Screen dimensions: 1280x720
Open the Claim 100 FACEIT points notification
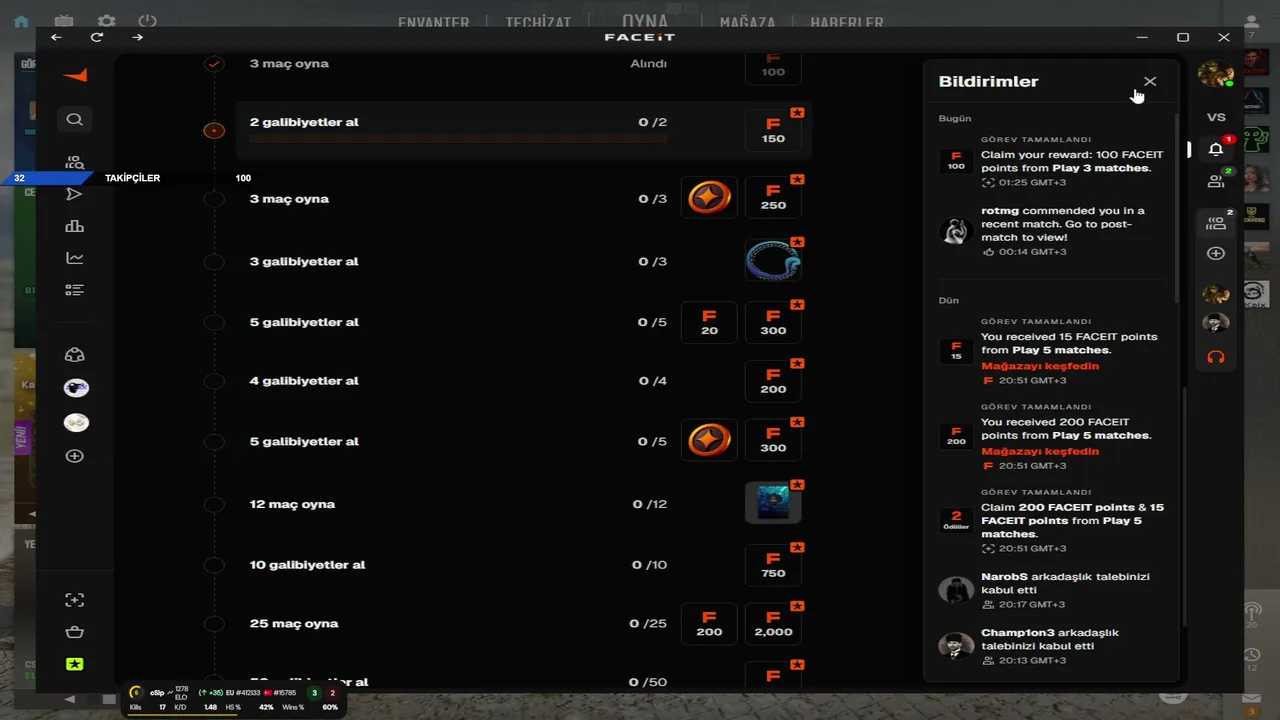[1053, 161]
